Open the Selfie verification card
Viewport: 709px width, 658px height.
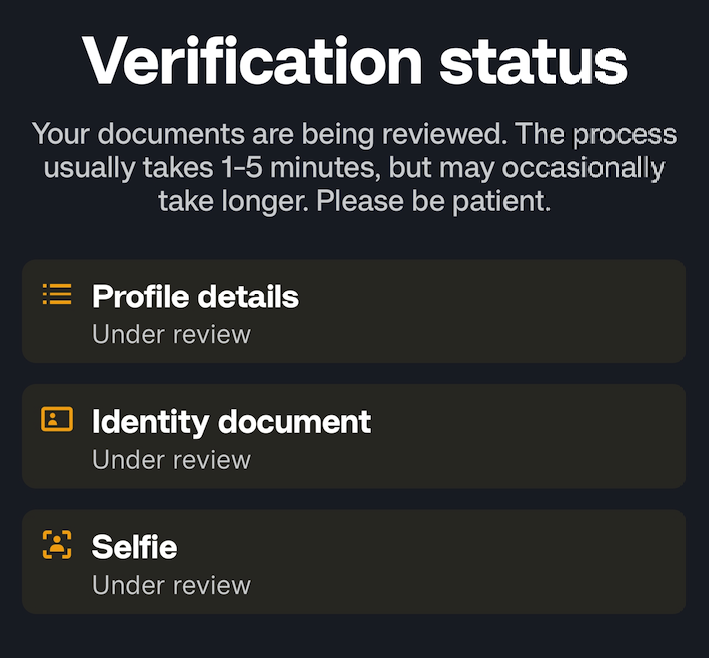click(x=354, y=562)
